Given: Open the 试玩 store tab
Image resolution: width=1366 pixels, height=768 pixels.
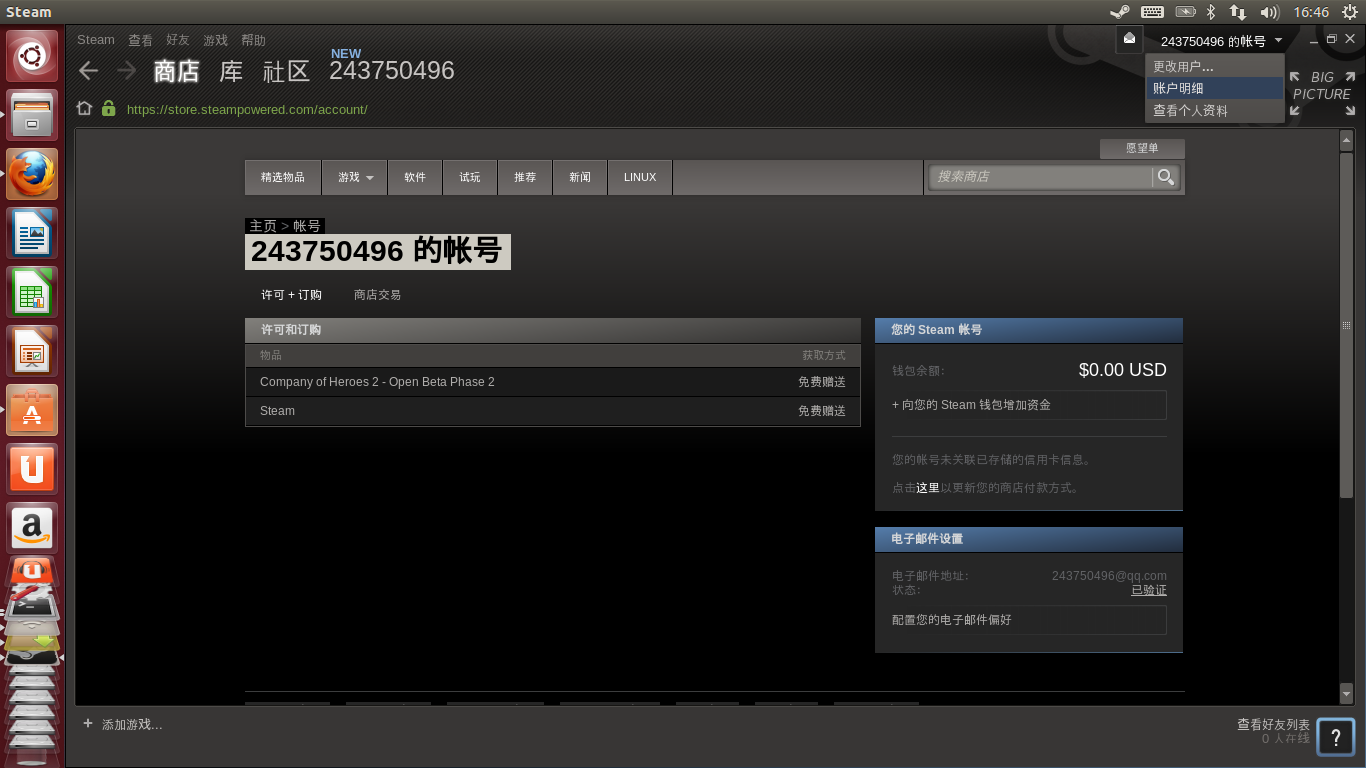Looking at the screenshot, I should pyautogui.click(x=470, y=177).
